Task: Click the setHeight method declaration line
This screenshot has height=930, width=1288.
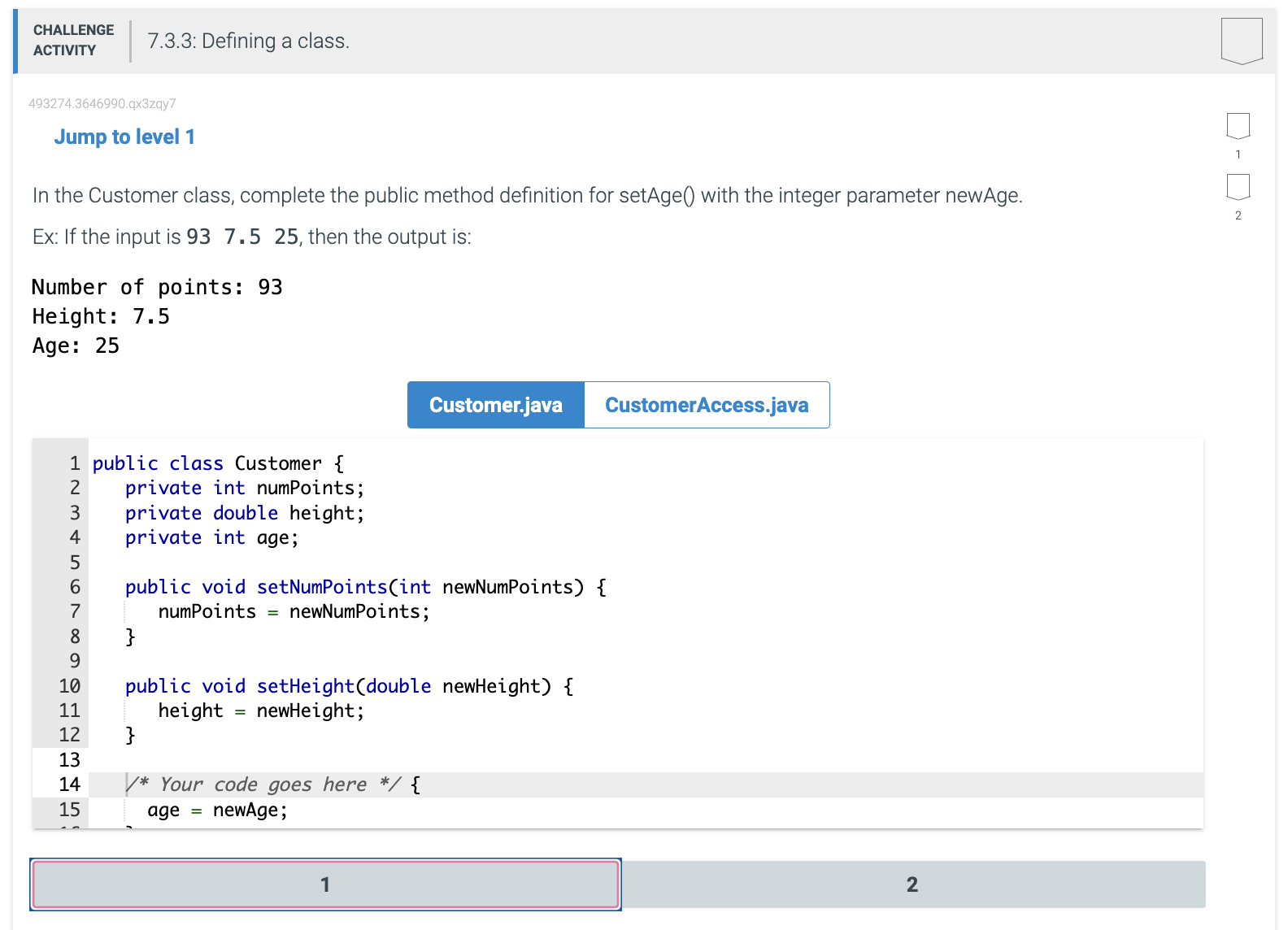Action: pyautogui.click(x=350, y=686)
